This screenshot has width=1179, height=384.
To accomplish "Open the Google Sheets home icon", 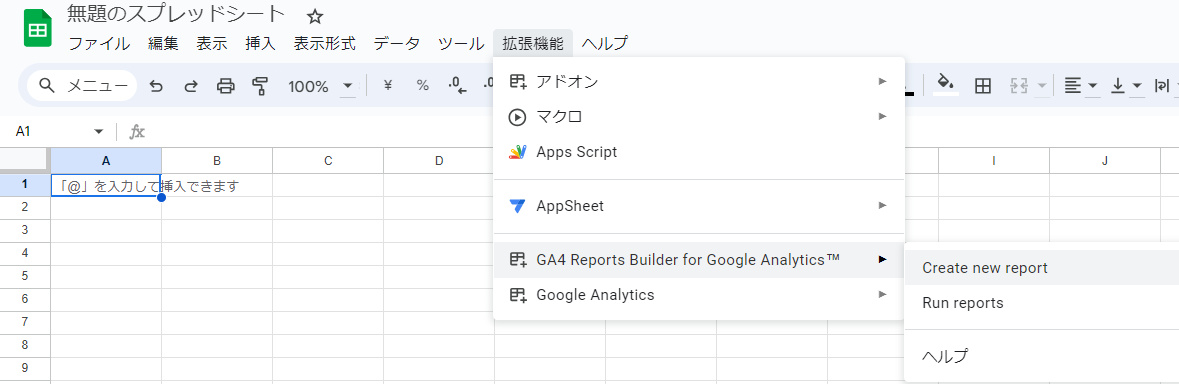I will point(38,28).
